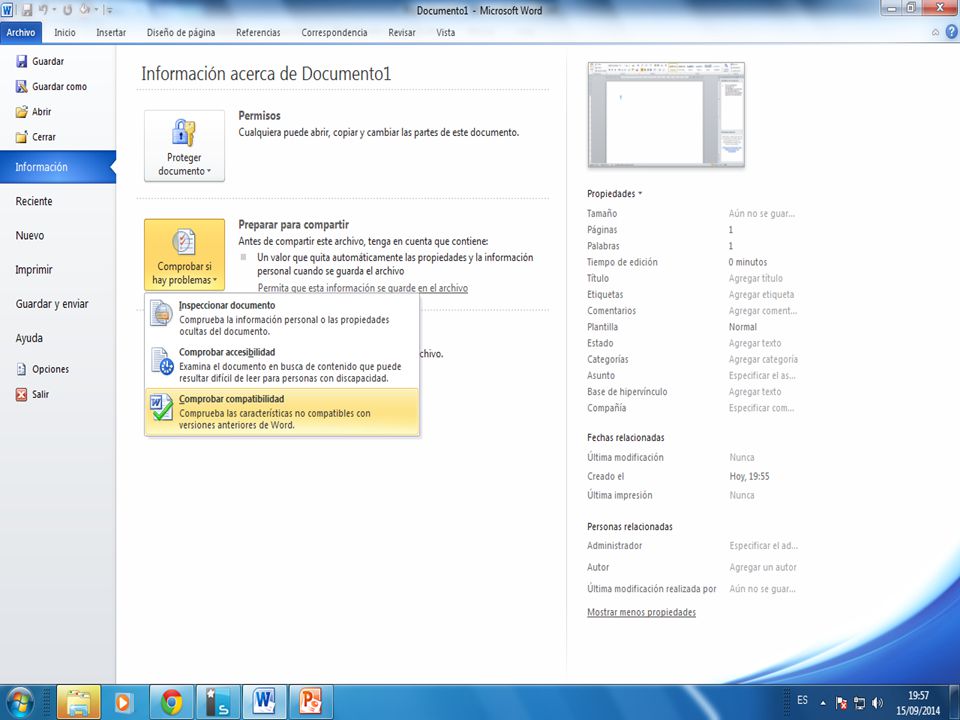The image size is (960, 720).
Task: Select Nuevo in the sidebar
Action: tap(58, 236)
